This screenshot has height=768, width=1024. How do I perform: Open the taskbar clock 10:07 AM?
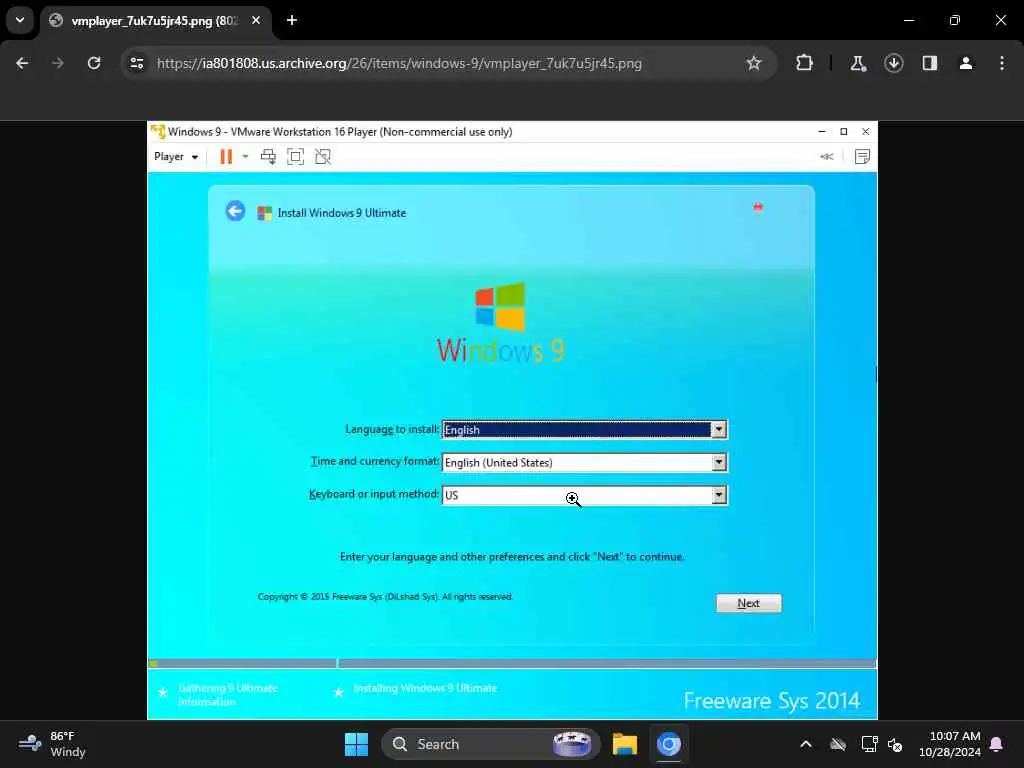click(950, 744)
